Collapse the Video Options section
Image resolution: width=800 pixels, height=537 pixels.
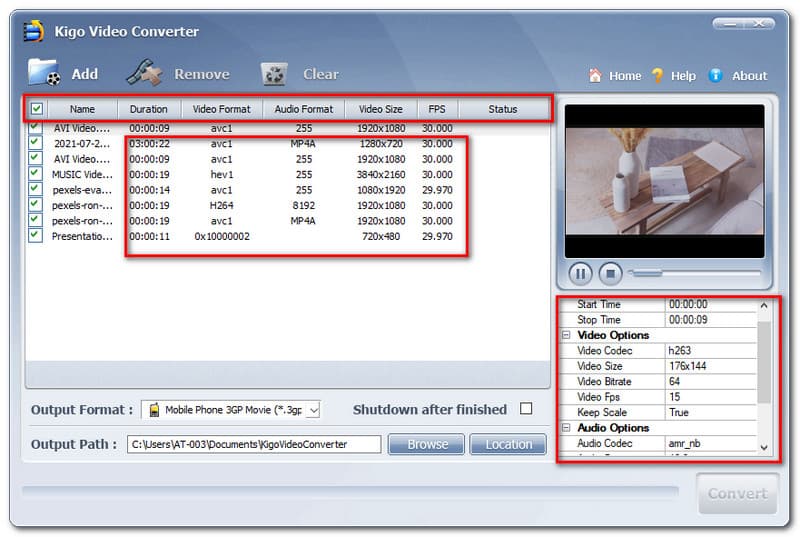coord(567,335)
